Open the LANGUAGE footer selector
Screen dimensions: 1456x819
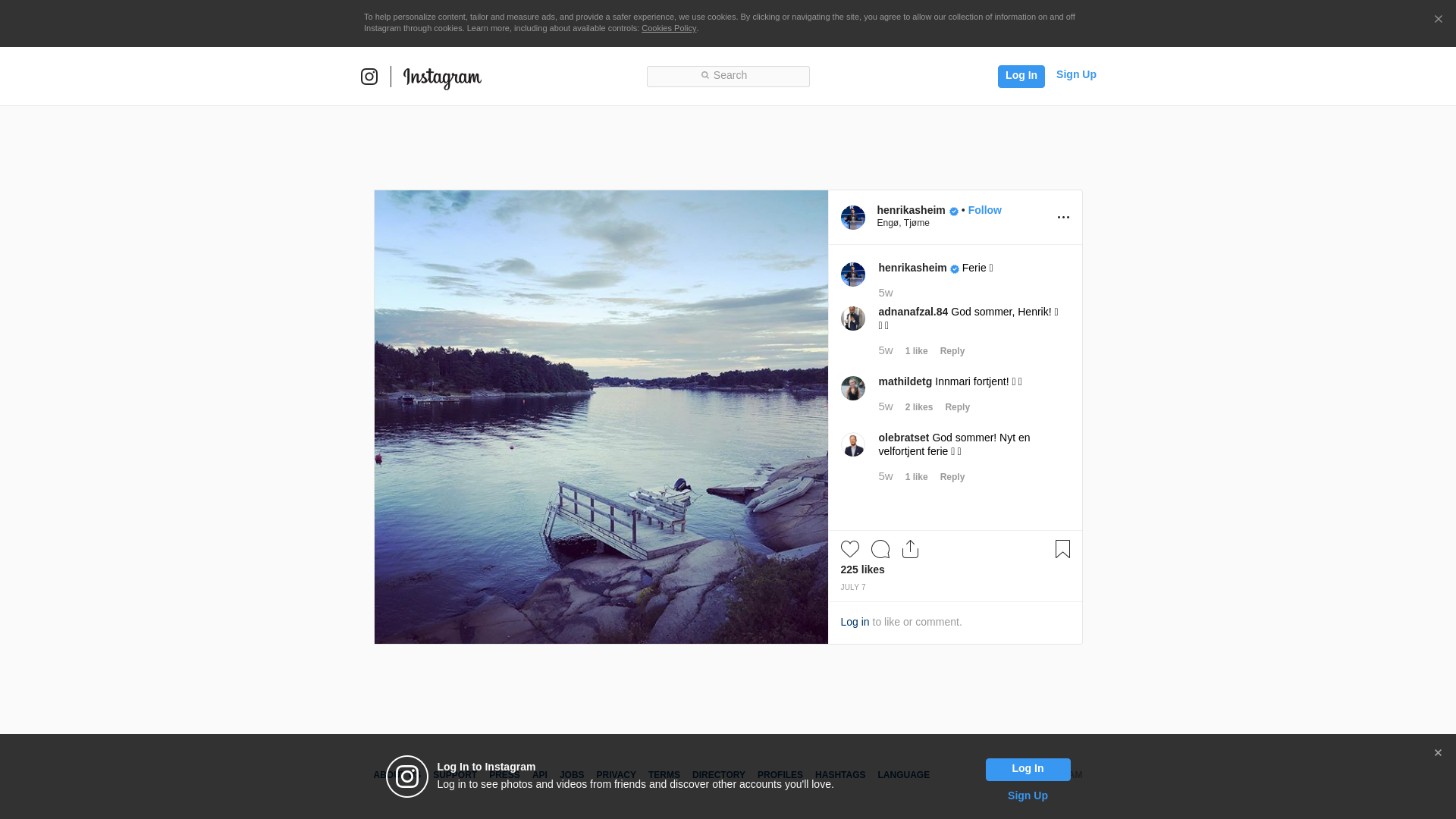tap(904, 775)
